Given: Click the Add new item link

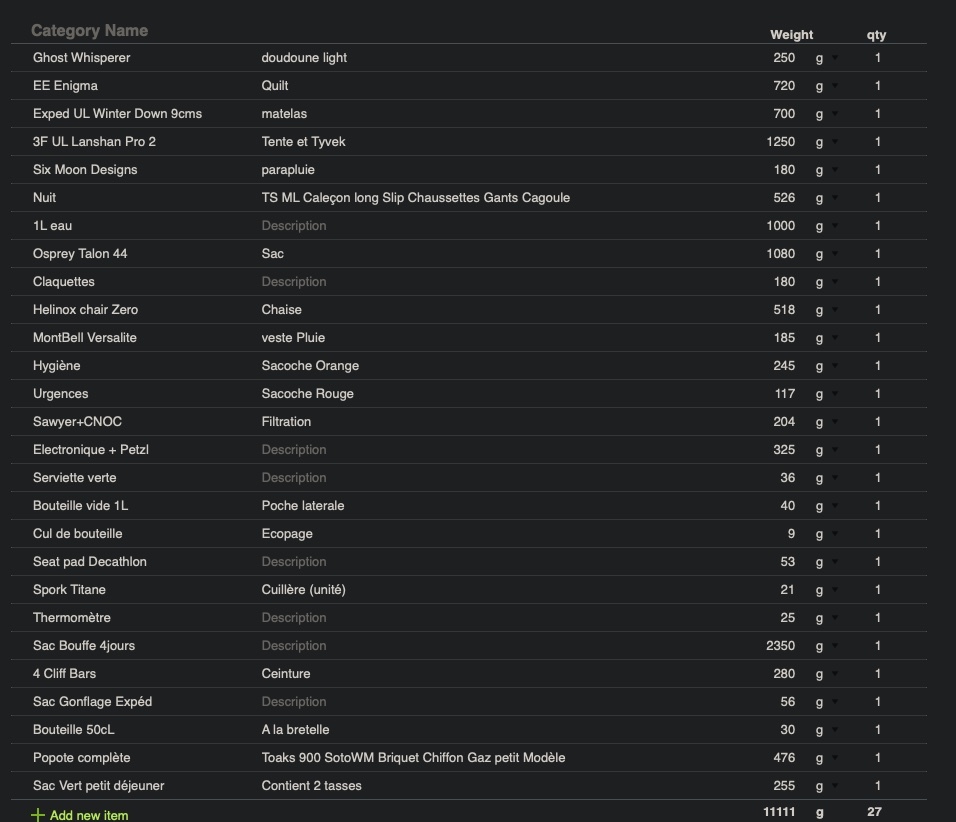Looking at the screenshot, I should (89, 815).
